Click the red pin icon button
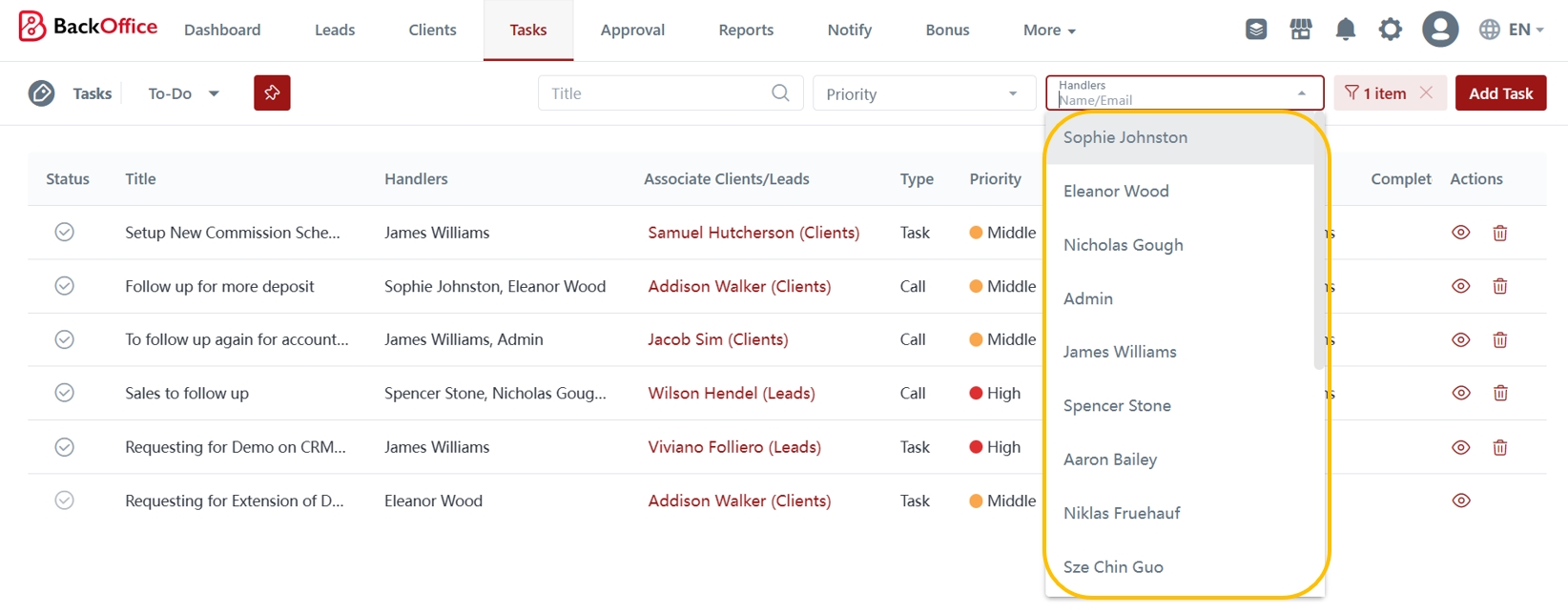 272,93
